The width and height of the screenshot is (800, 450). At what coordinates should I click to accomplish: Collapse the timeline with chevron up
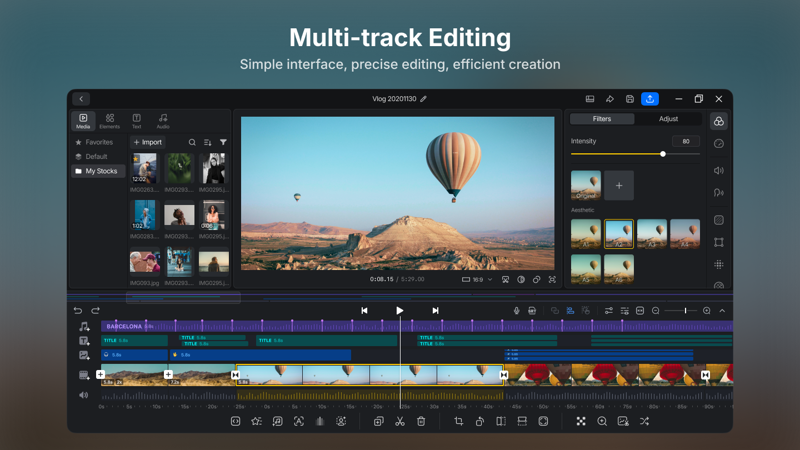pos(722,311)
